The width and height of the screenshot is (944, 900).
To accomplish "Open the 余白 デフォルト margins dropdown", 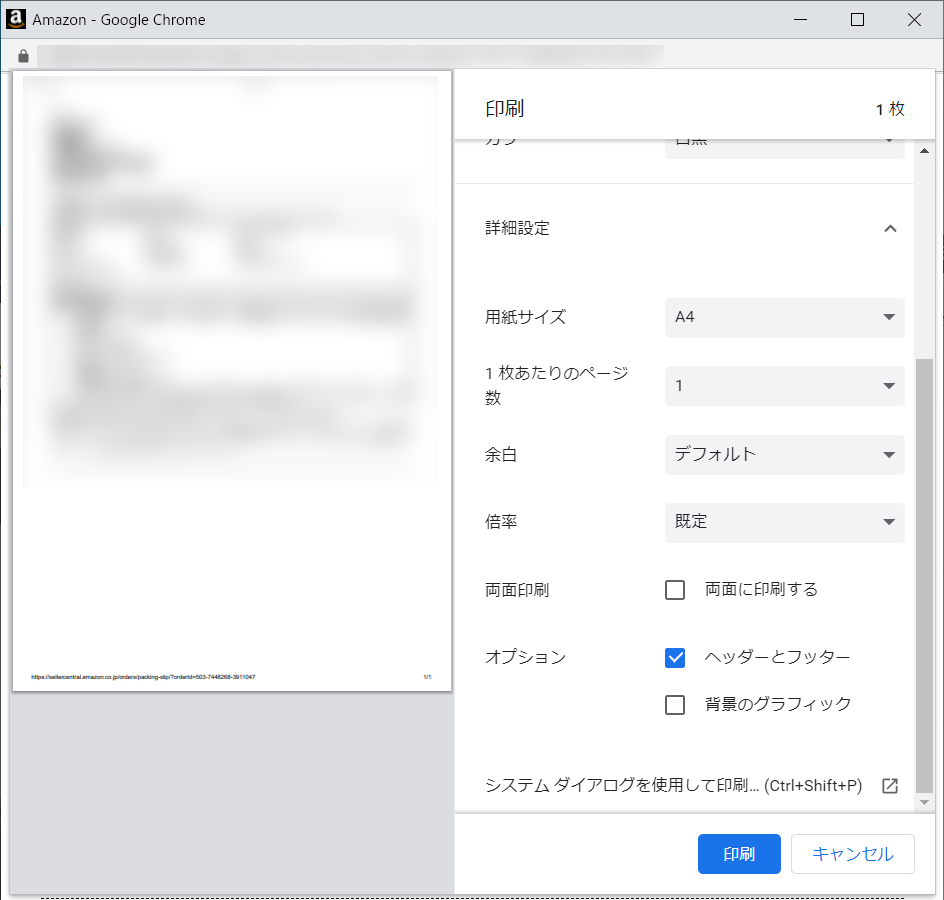I will tap(784, 455).
